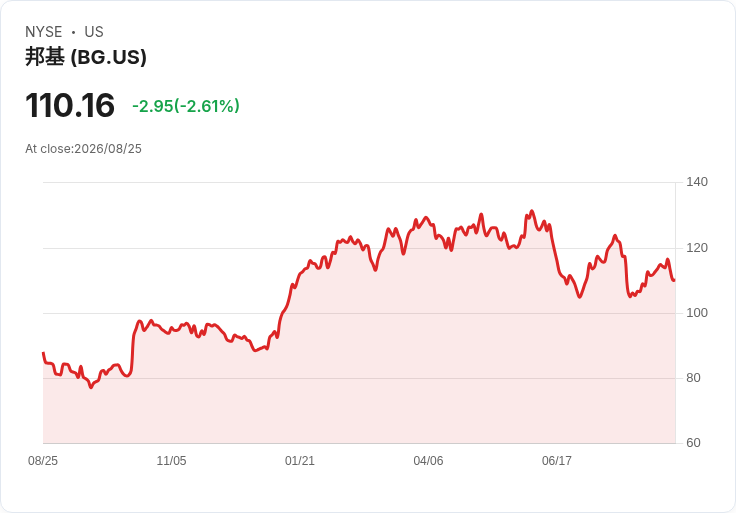
Task: Click the stock name 邦基 (BG.US)
Action: (x=86, y=57)
